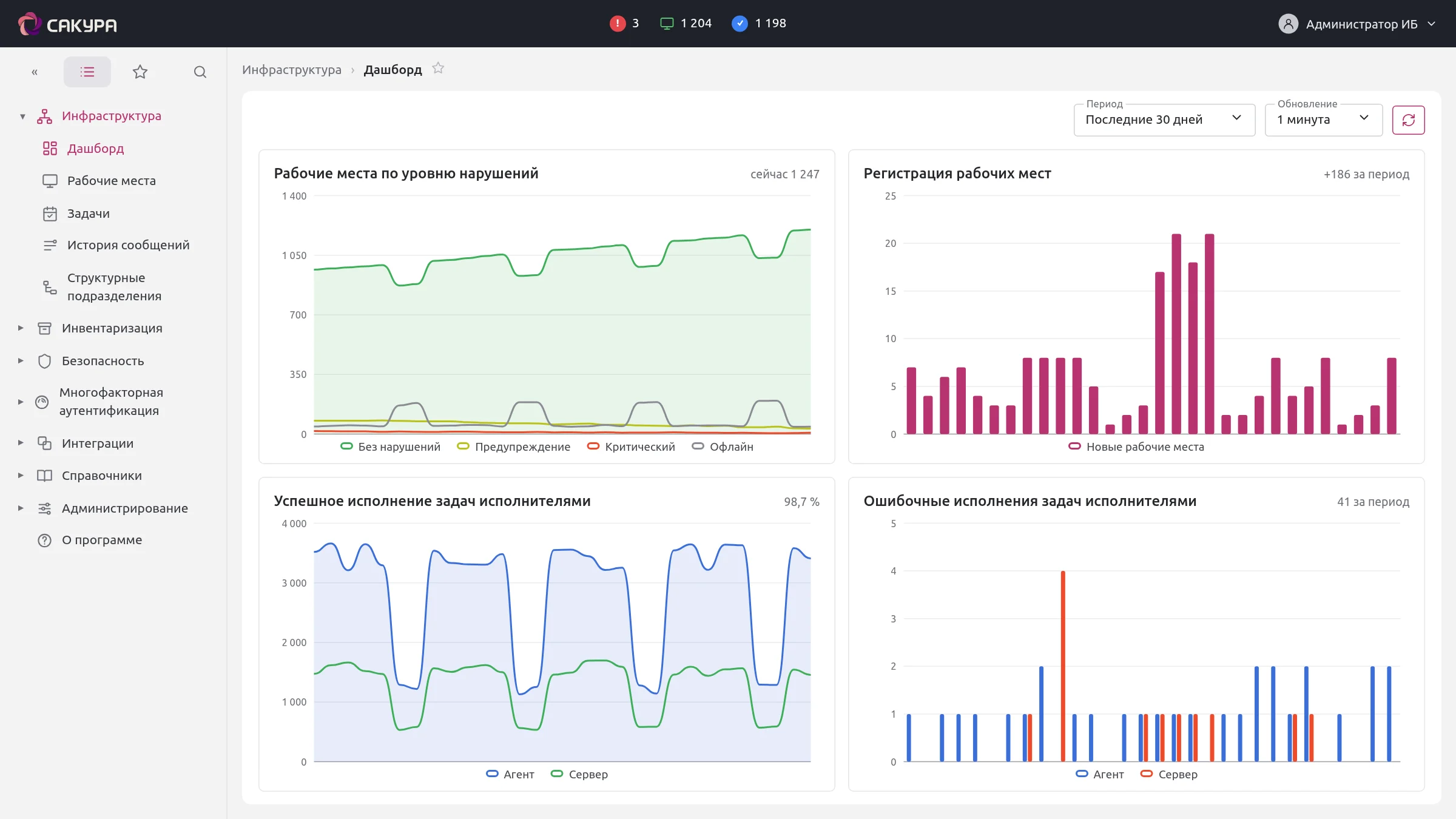Viewport: 1456px width, 819px height.
Task: Click the Администрирование sliders icon
Action: pos(44,508)
